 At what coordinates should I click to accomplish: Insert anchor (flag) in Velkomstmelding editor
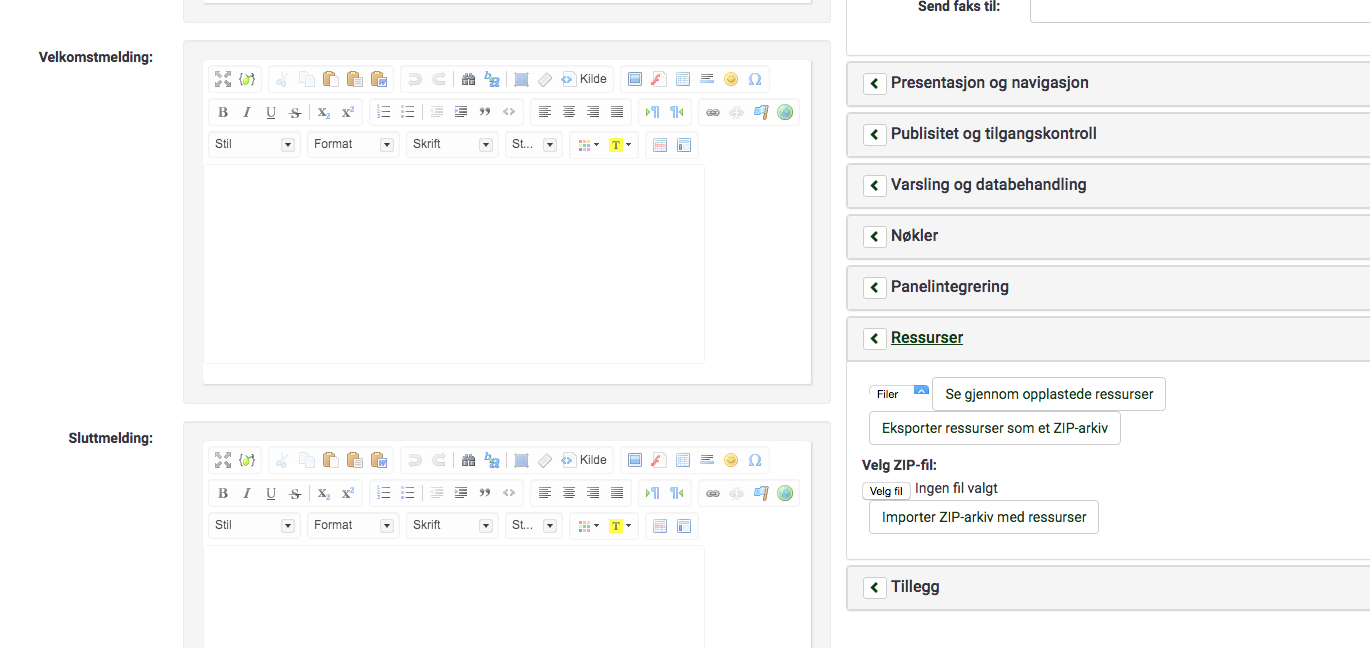761,112
